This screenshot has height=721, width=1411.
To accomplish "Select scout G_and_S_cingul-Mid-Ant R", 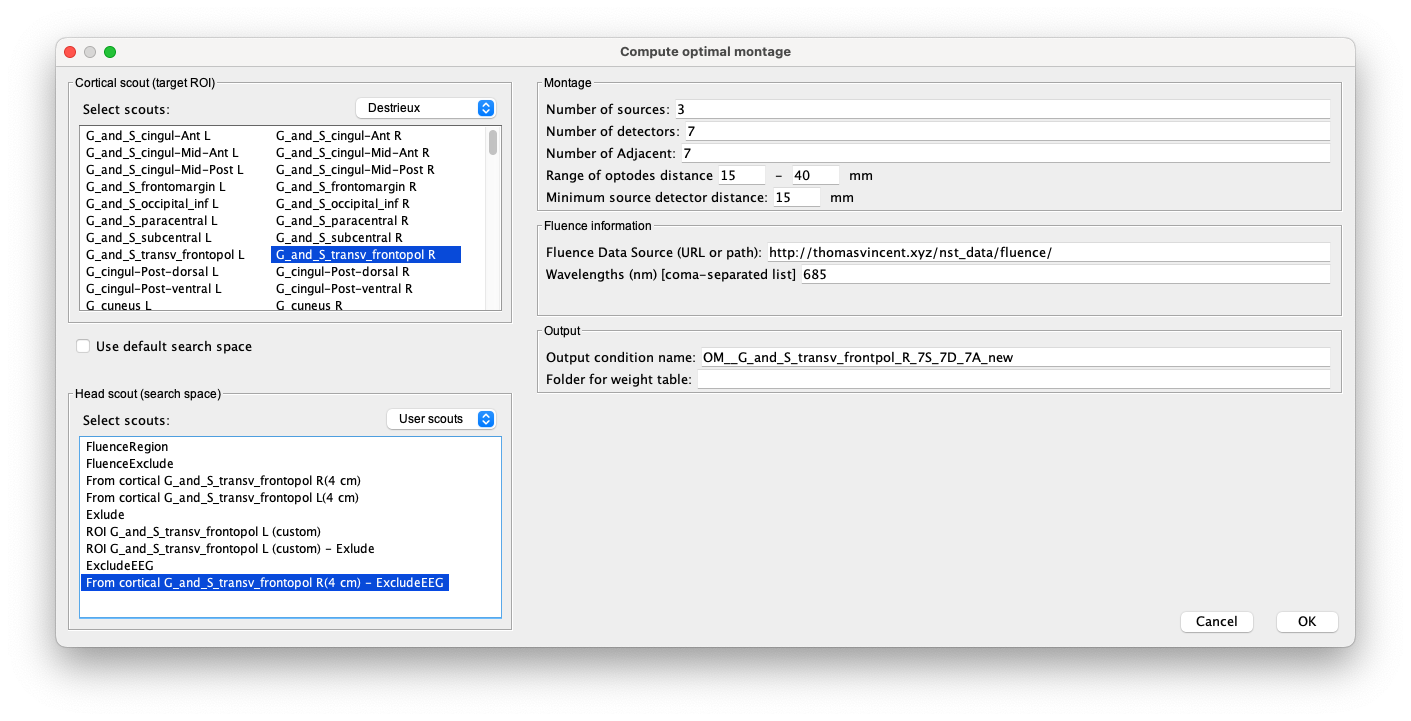I will (353, 152).
